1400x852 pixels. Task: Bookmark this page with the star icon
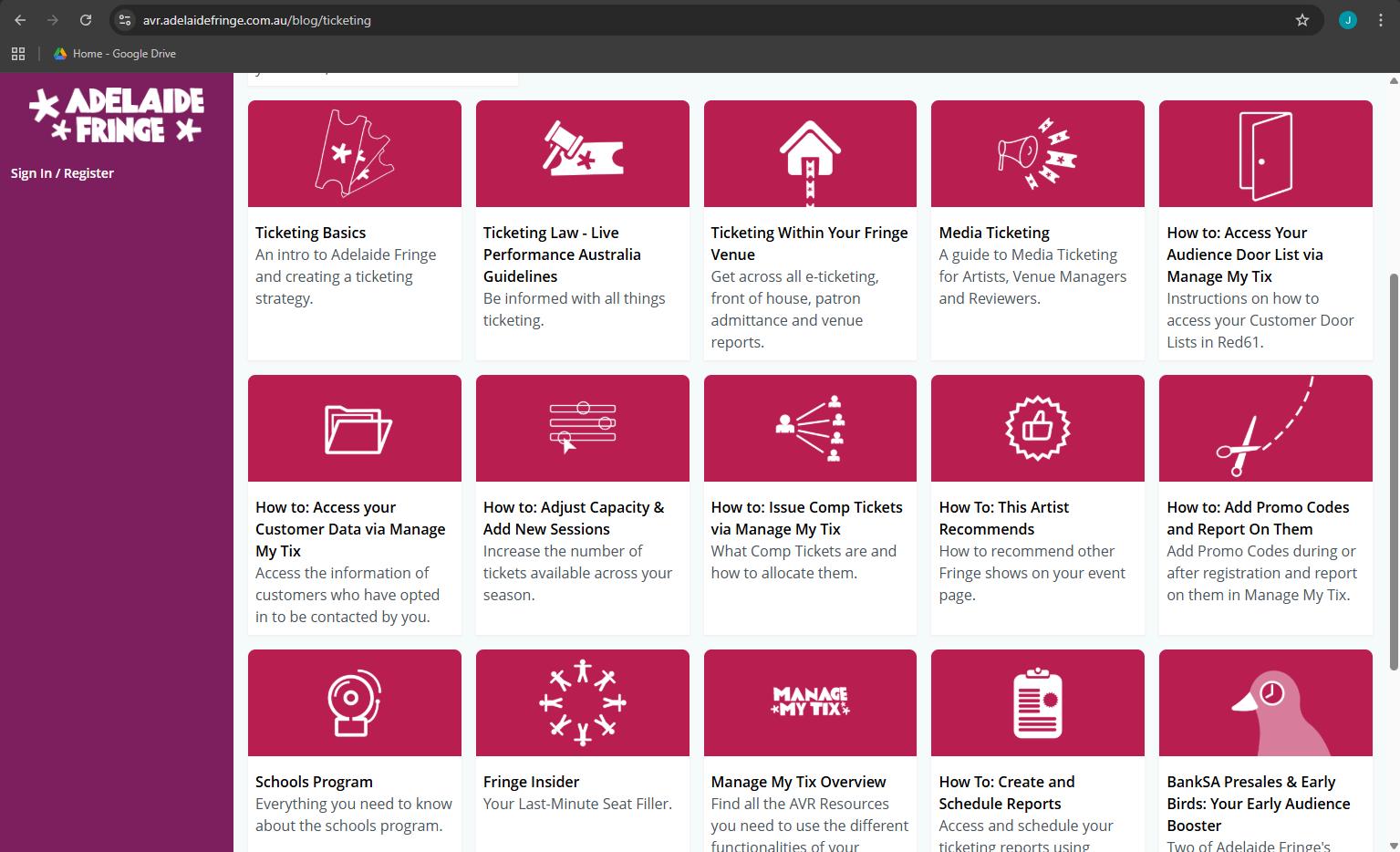[1302, 20]
